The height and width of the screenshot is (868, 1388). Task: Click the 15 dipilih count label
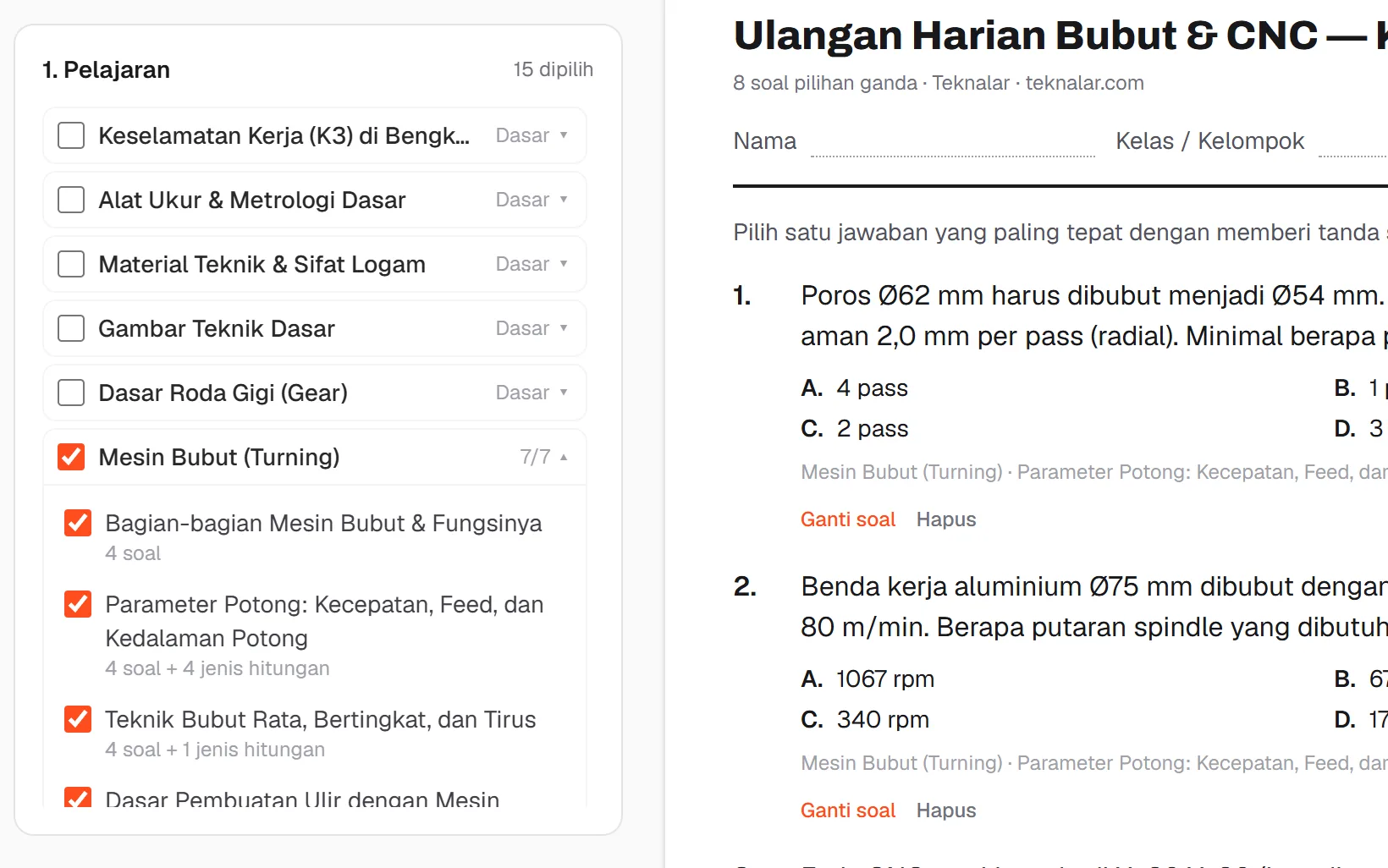[x=554, y=69]
